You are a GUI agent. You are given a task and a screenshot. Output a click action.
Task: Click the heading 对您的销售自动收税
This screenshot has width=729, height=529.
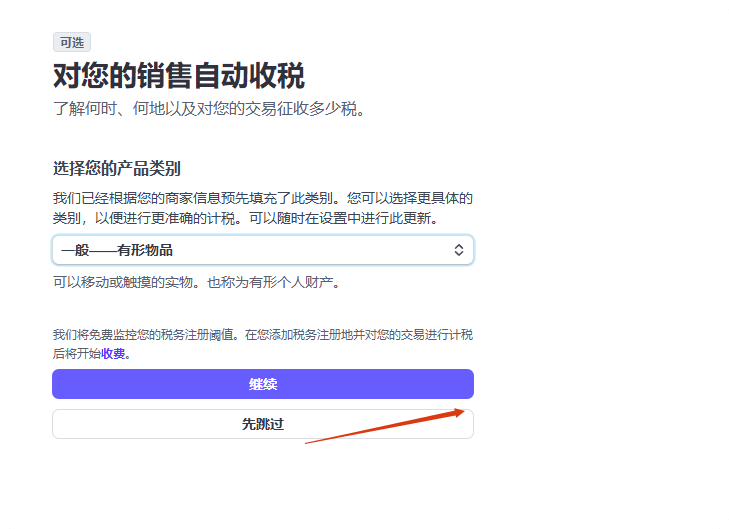pos(178,76)
